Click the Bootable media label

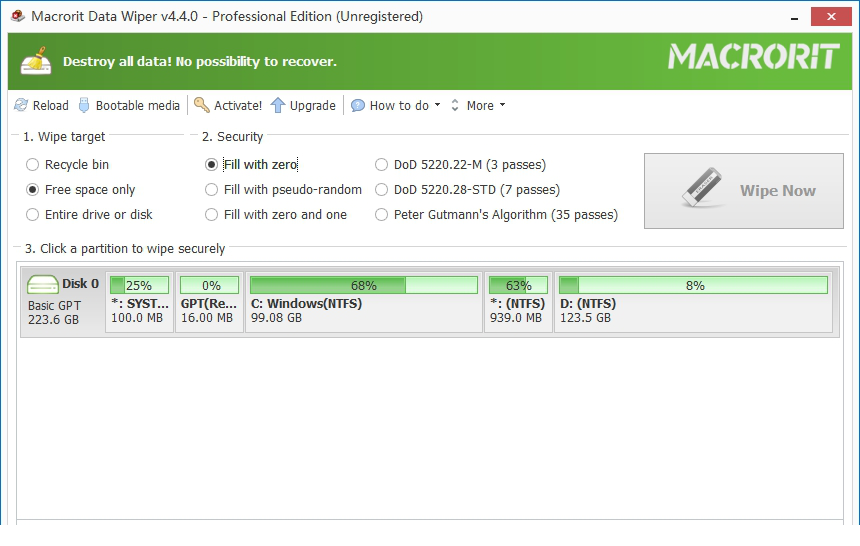(x=138, y=105)
